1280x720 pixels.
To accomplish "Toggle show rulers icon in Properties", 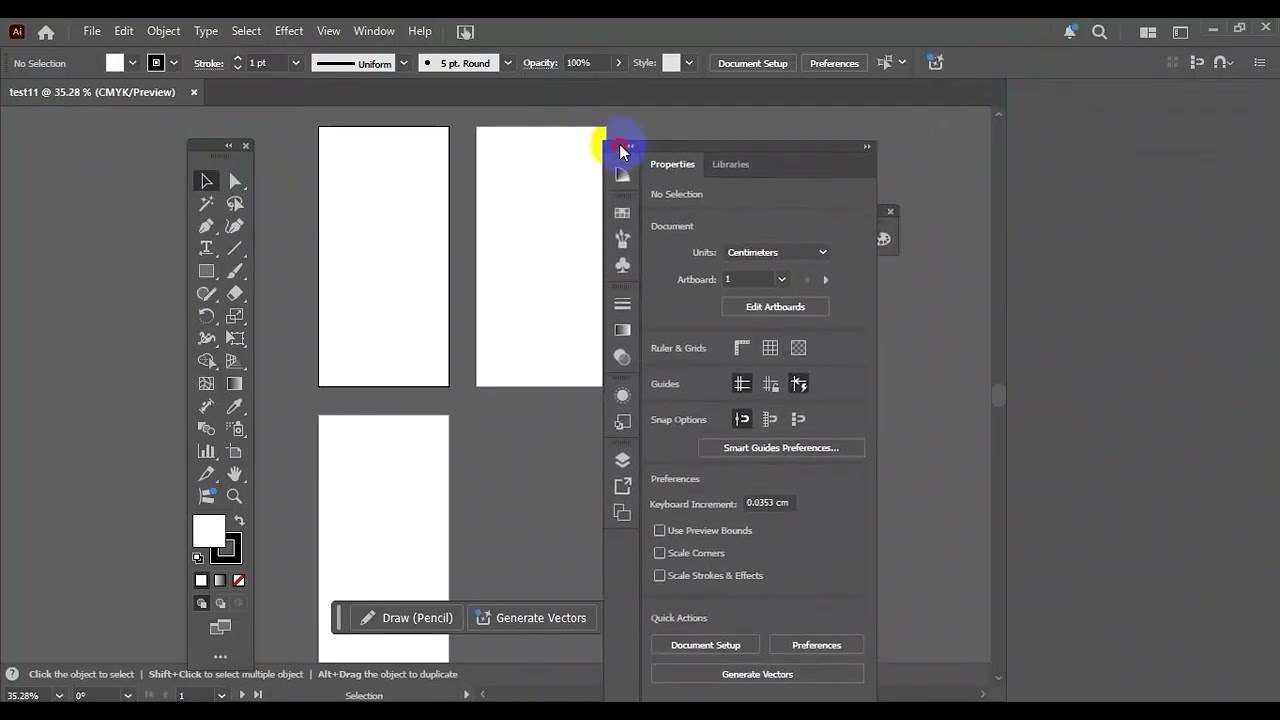I will [x=742, y=348].
